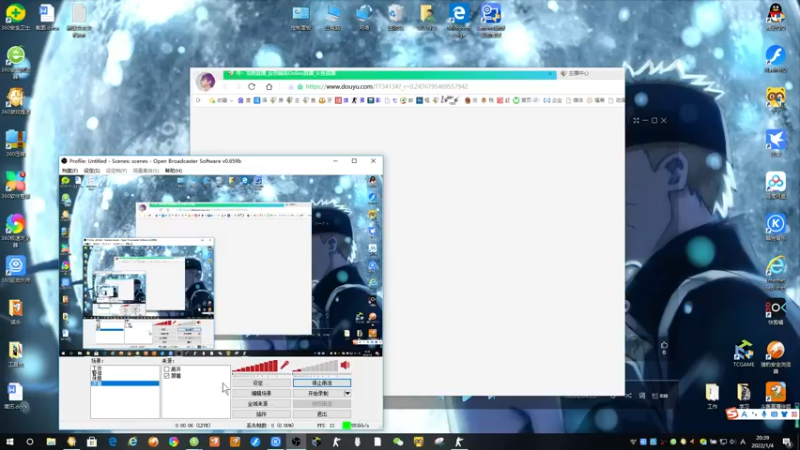Click 退出 exit button in OBS

point(321,414)
